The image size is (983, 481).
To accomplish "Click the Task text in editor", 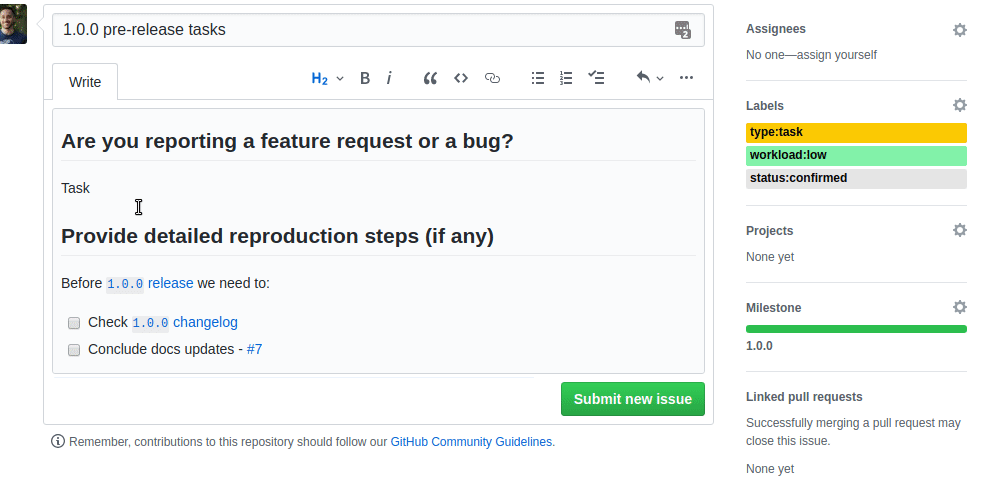I will click(75, 188).
